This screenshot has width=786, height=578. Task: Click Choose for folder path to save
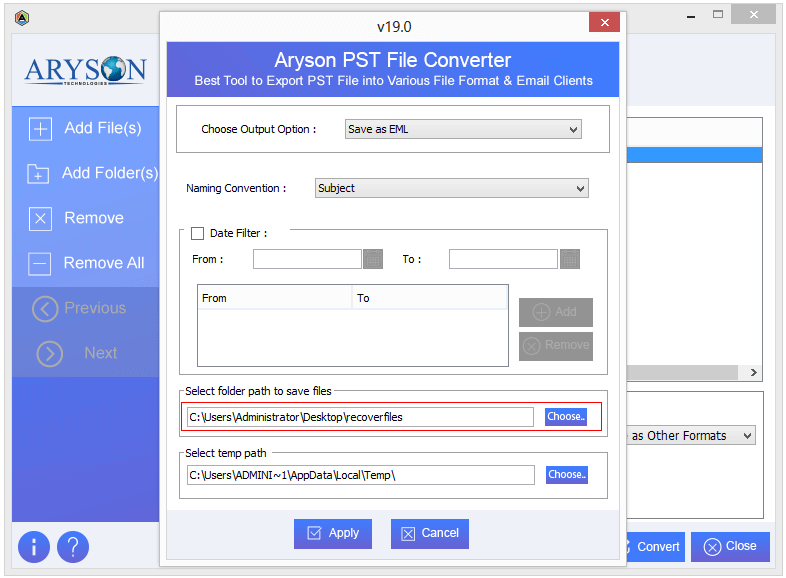pos(566,417)
